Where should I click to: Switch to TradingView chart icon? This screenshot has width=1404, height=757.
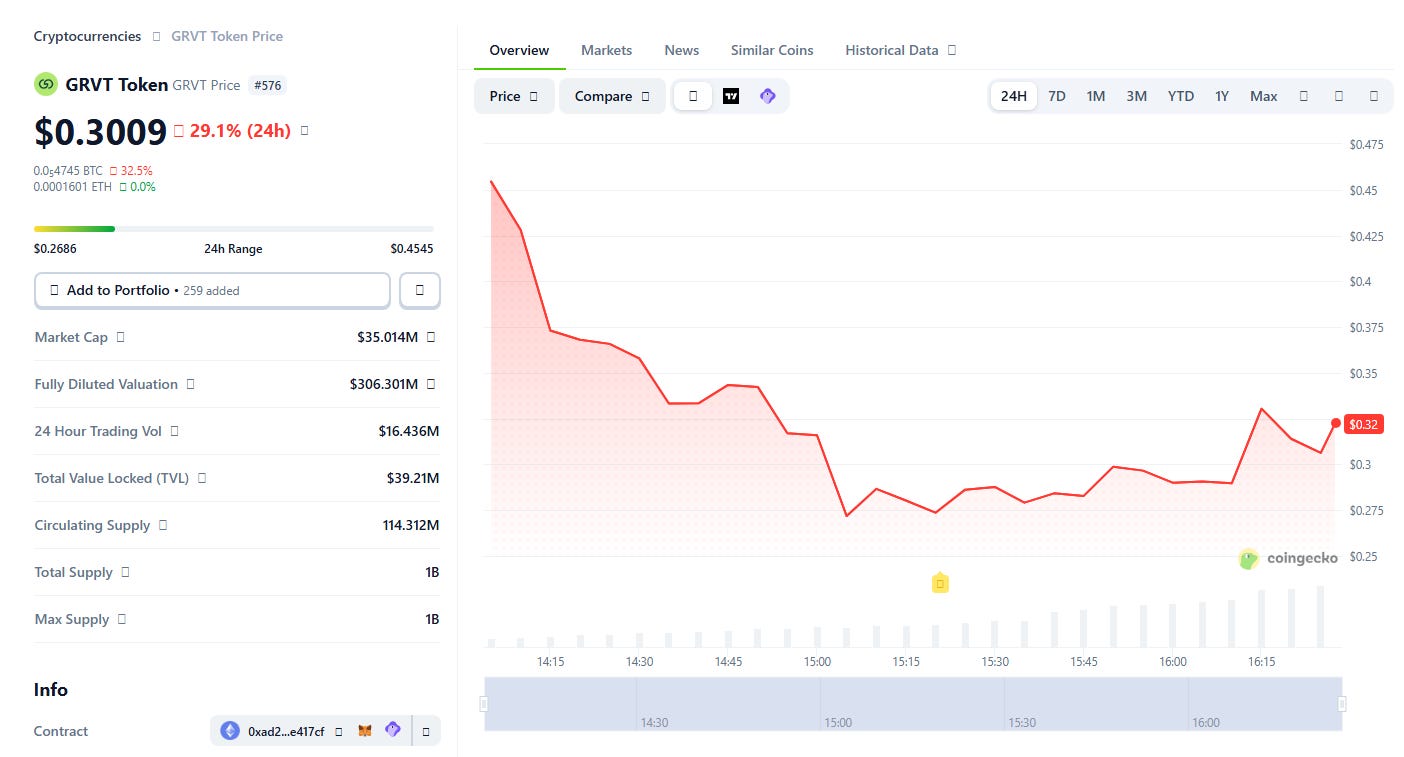(731, 96)
